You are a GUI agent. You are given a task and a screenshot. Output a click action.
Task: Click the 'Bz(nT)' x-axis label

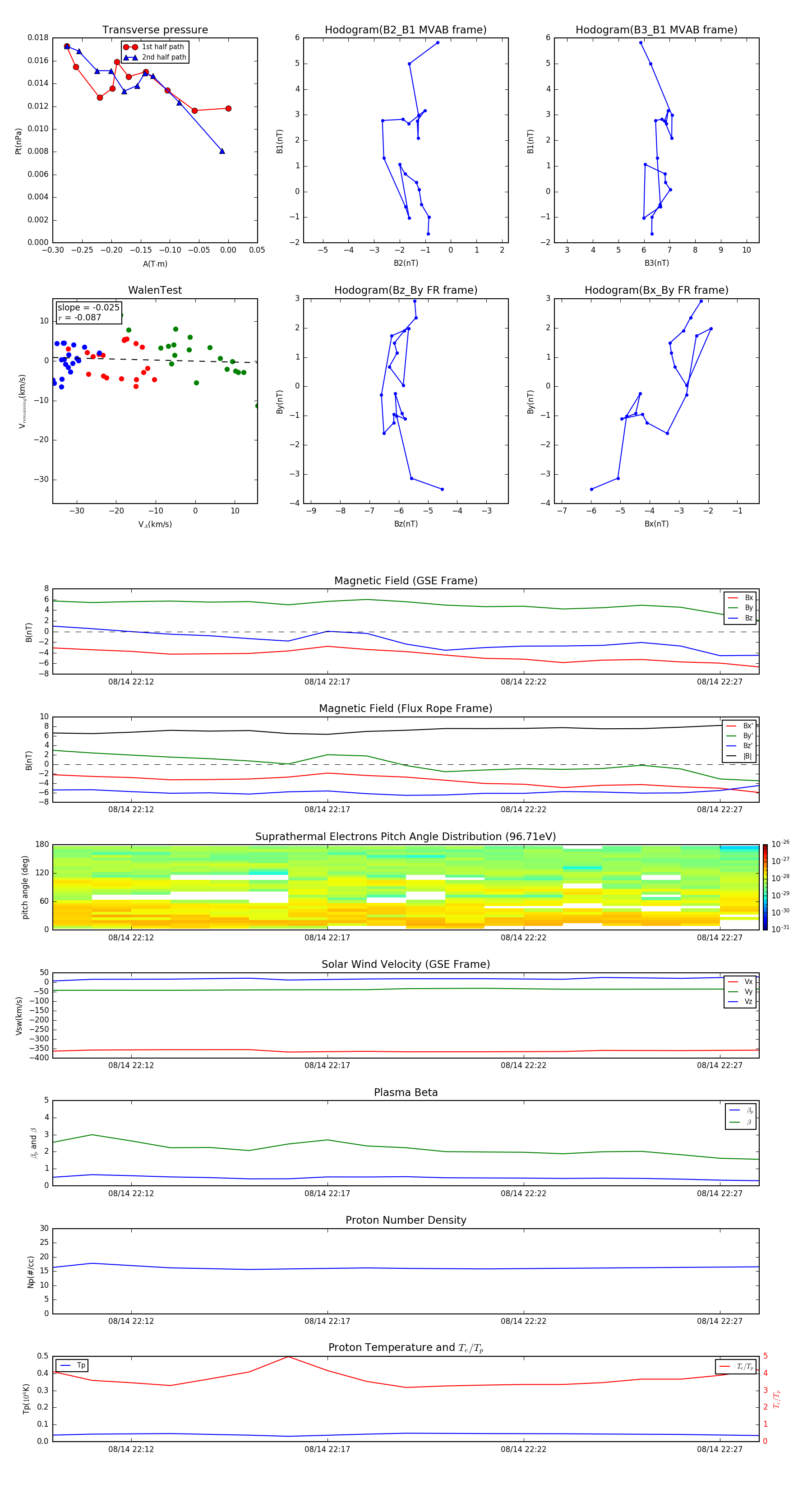406,524
